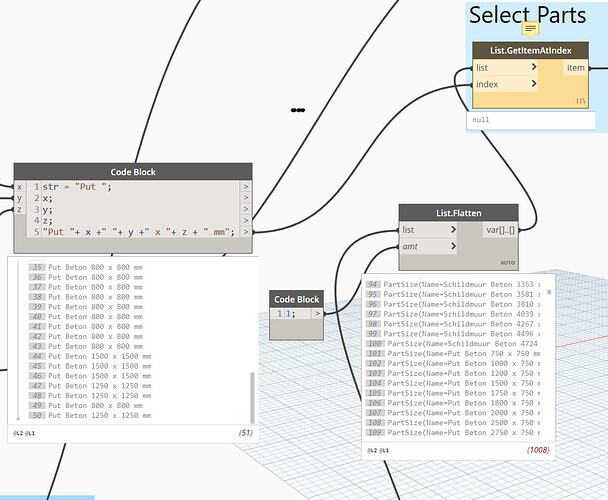This screenshot has height=500, width=608.
Task: Click output arrow for code line 1
Action: click(x=246, y=187)
